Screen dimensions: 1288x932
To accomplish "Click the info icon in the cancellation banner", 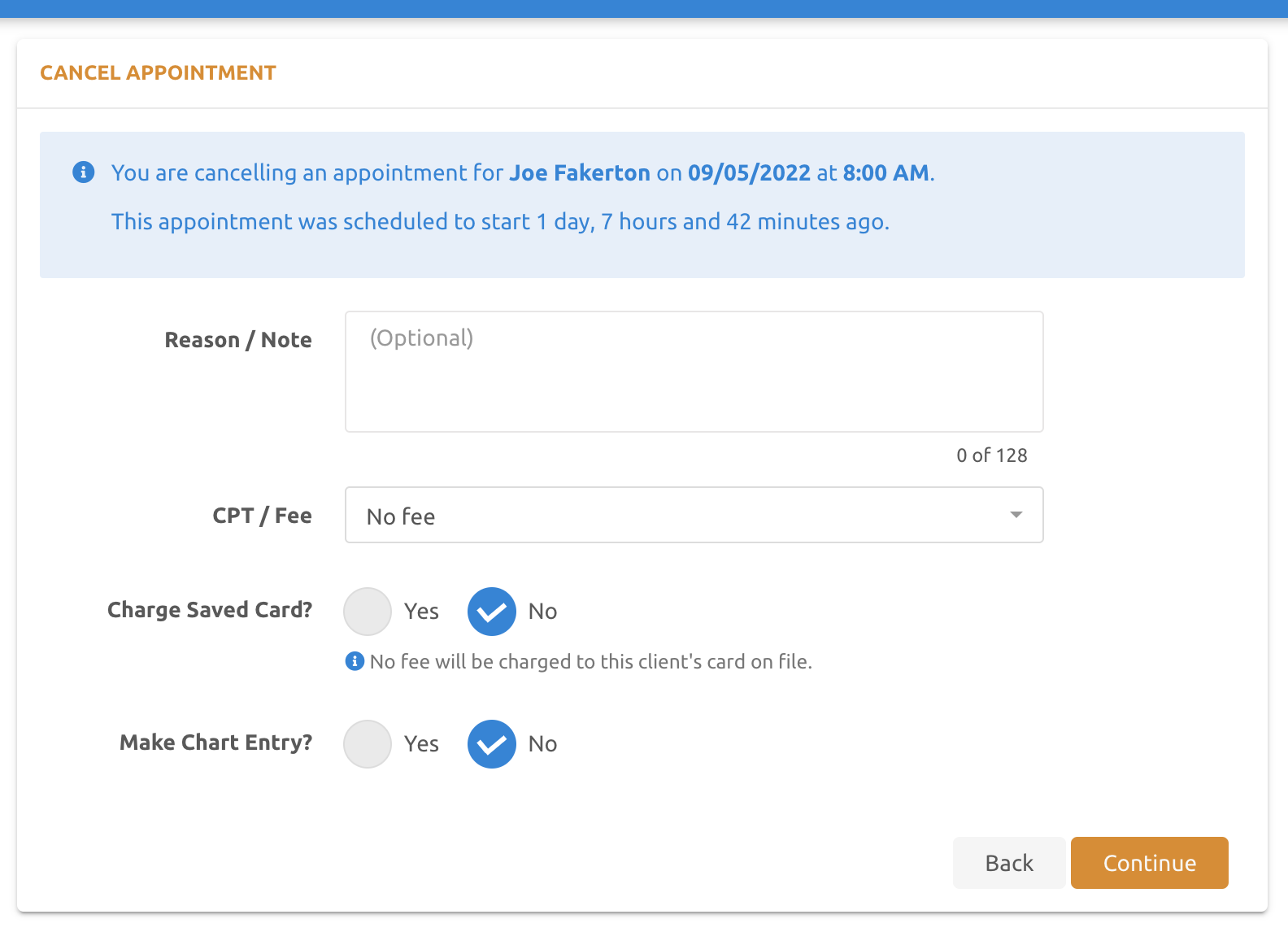I will coord(83,172).
